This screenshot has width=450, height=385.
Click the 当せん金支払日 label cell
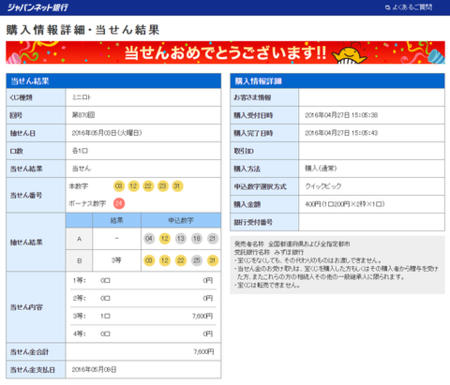point(36,369)
